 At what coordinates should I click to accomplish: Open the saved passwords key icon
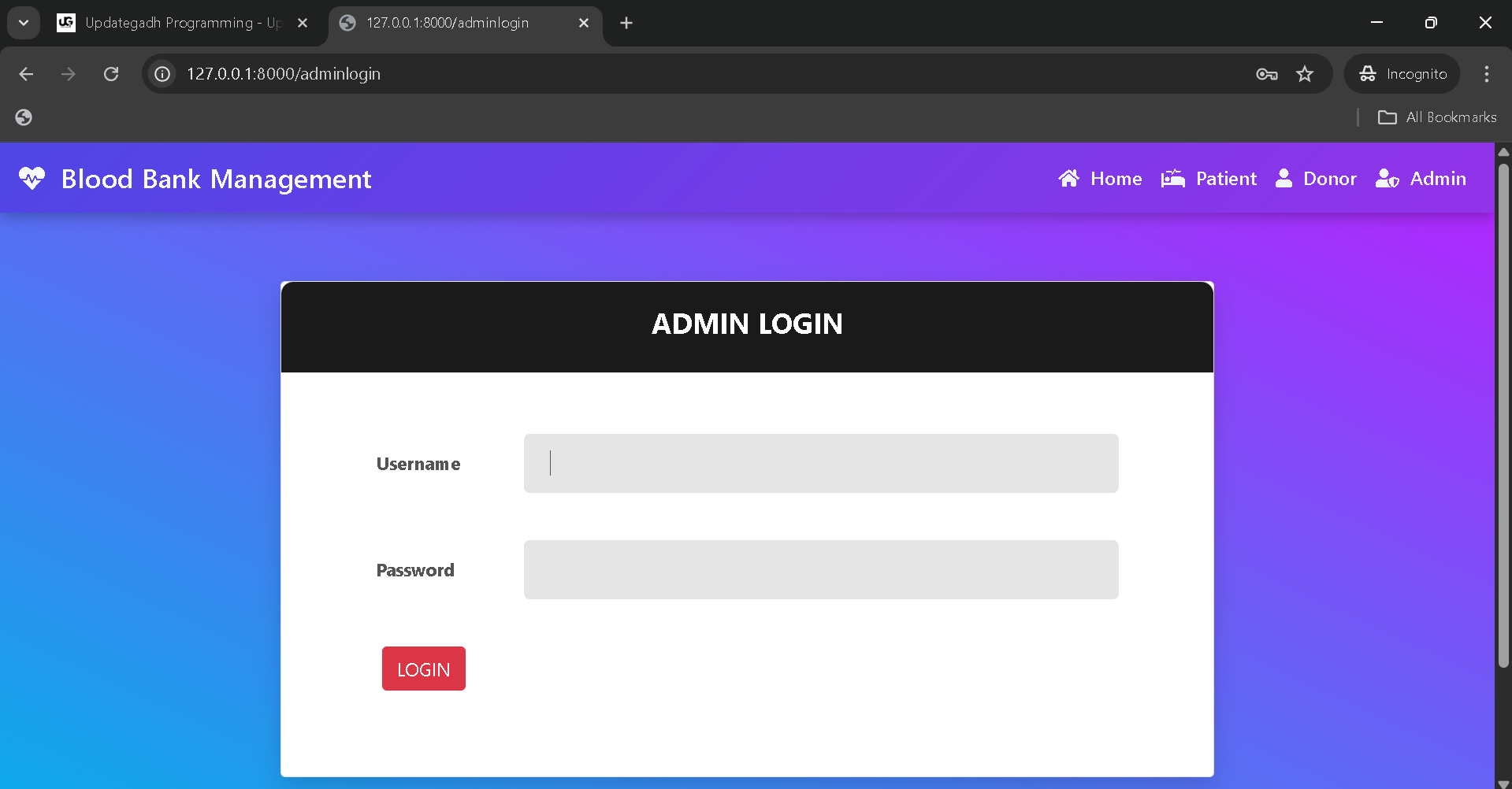(1266, 74)
